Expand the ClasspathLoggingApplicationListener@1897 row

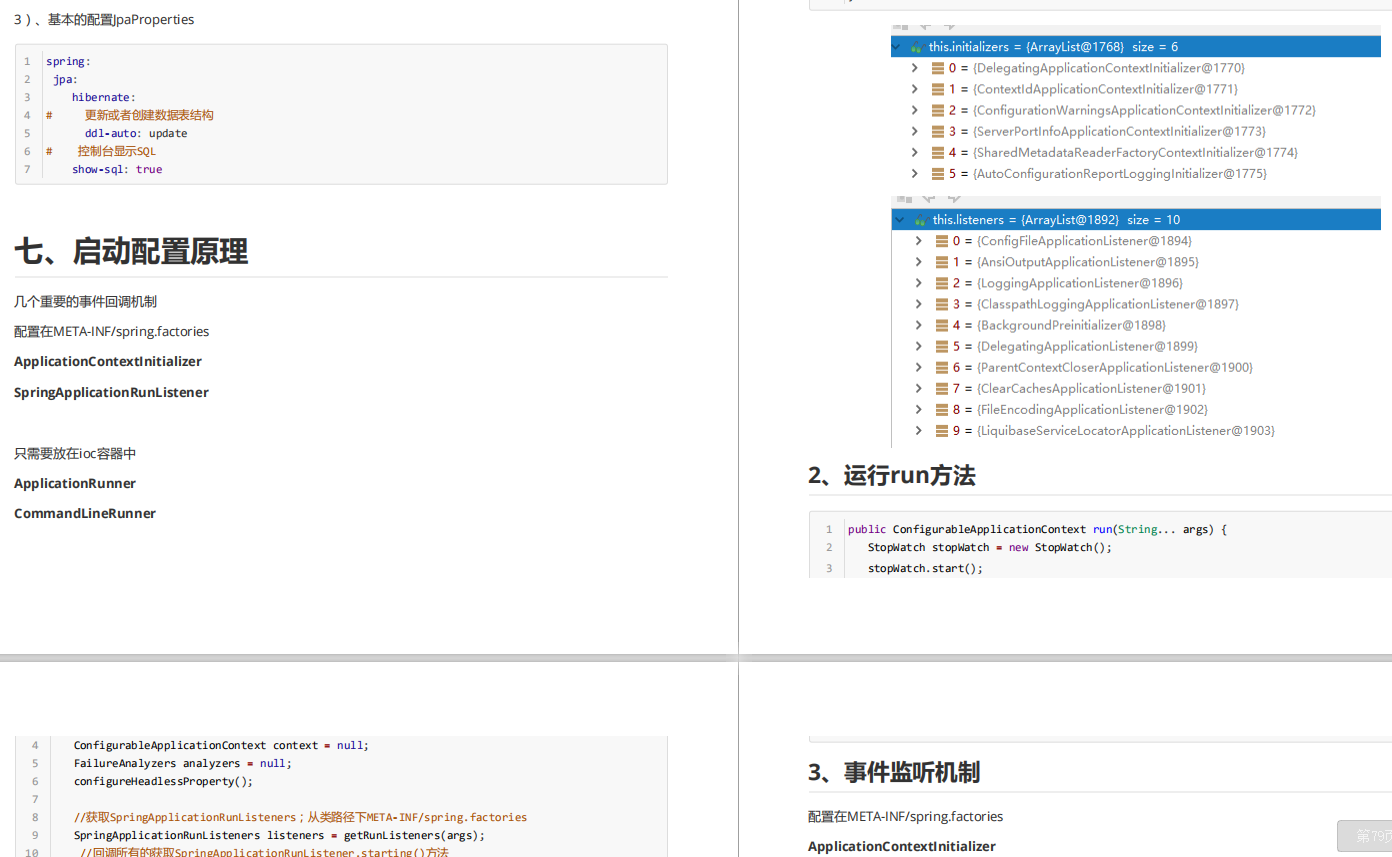(x=919, y=304)
